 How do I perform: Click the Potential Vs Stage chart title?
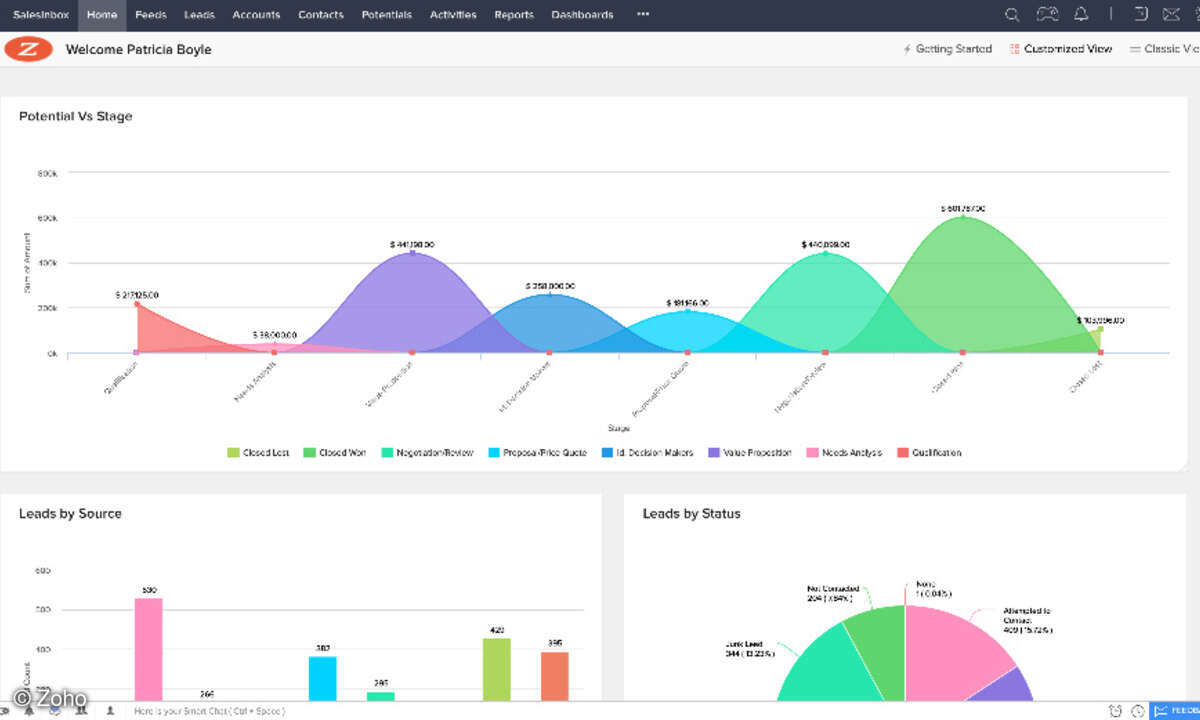(76, 116)
